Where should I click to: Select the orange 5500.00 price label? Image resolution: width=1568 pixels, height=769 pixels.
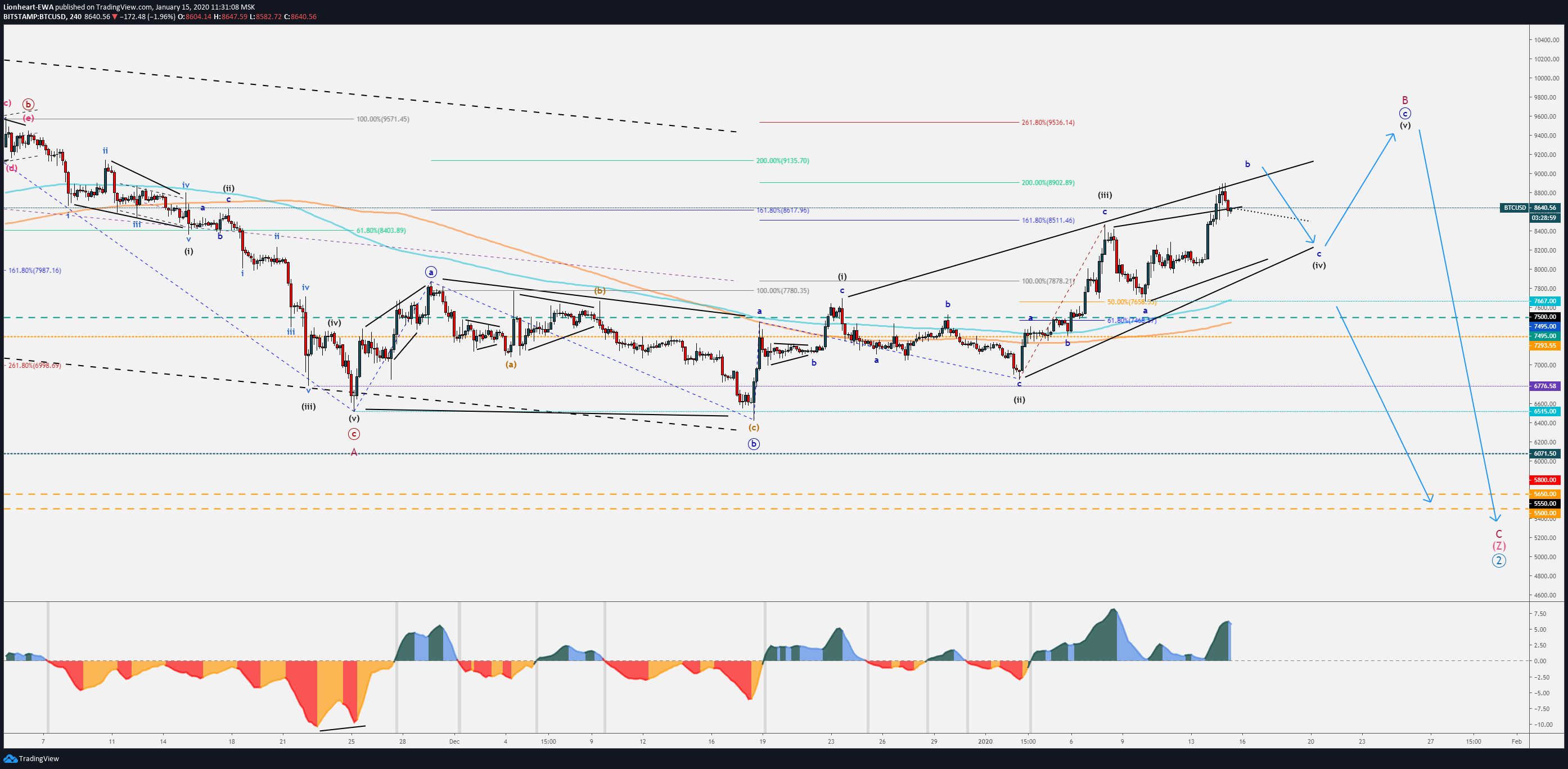[x=1545, y=513]
